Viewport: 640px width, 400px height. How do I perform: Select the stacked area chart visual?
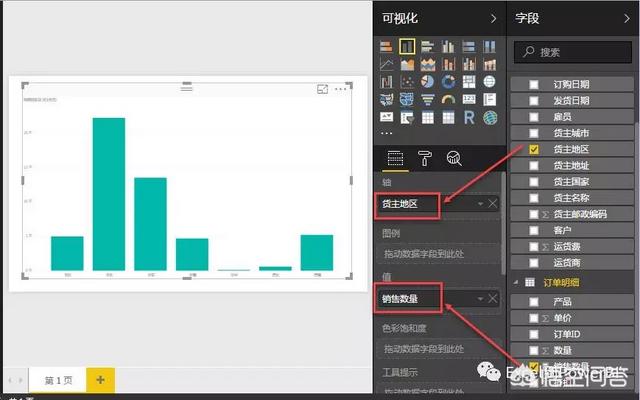tap(427, 64)
